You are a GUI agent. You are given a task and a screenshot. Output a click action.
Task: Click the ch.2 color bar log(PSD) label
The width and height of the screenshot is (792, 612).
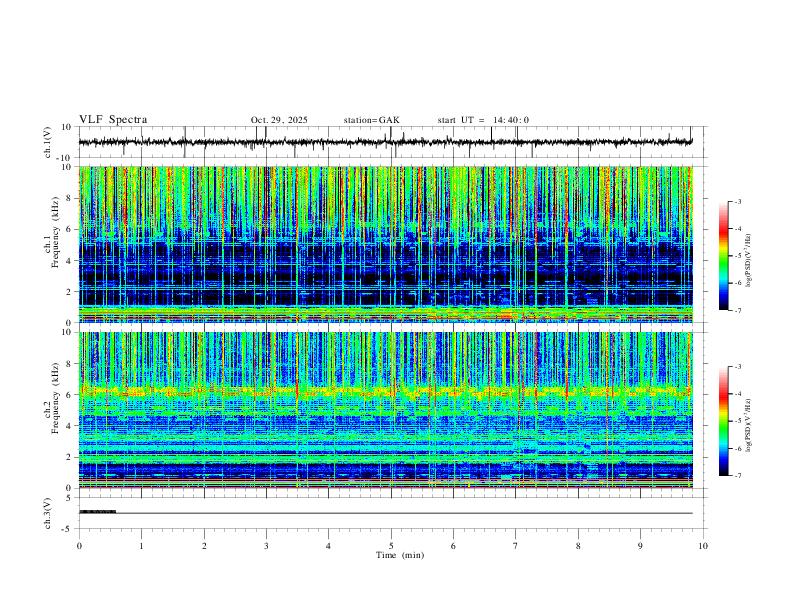click(x=749, y=425)
